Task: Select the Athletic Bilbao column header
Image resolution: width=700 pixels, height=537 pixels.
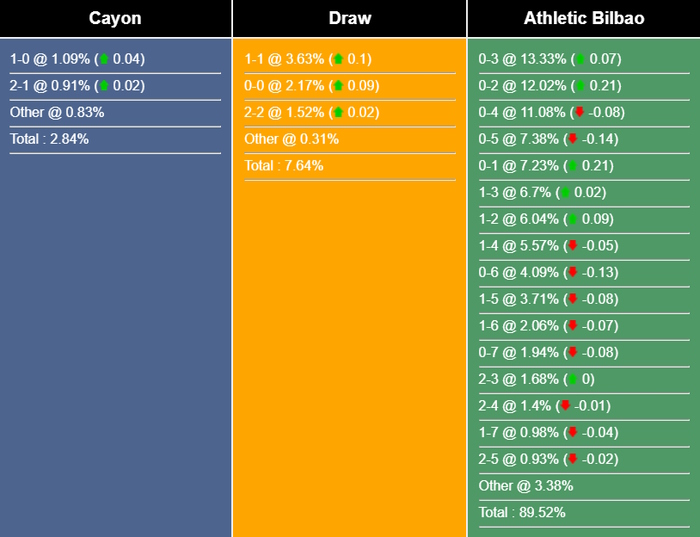Action: pyautogui.click(x=583, y=18)
